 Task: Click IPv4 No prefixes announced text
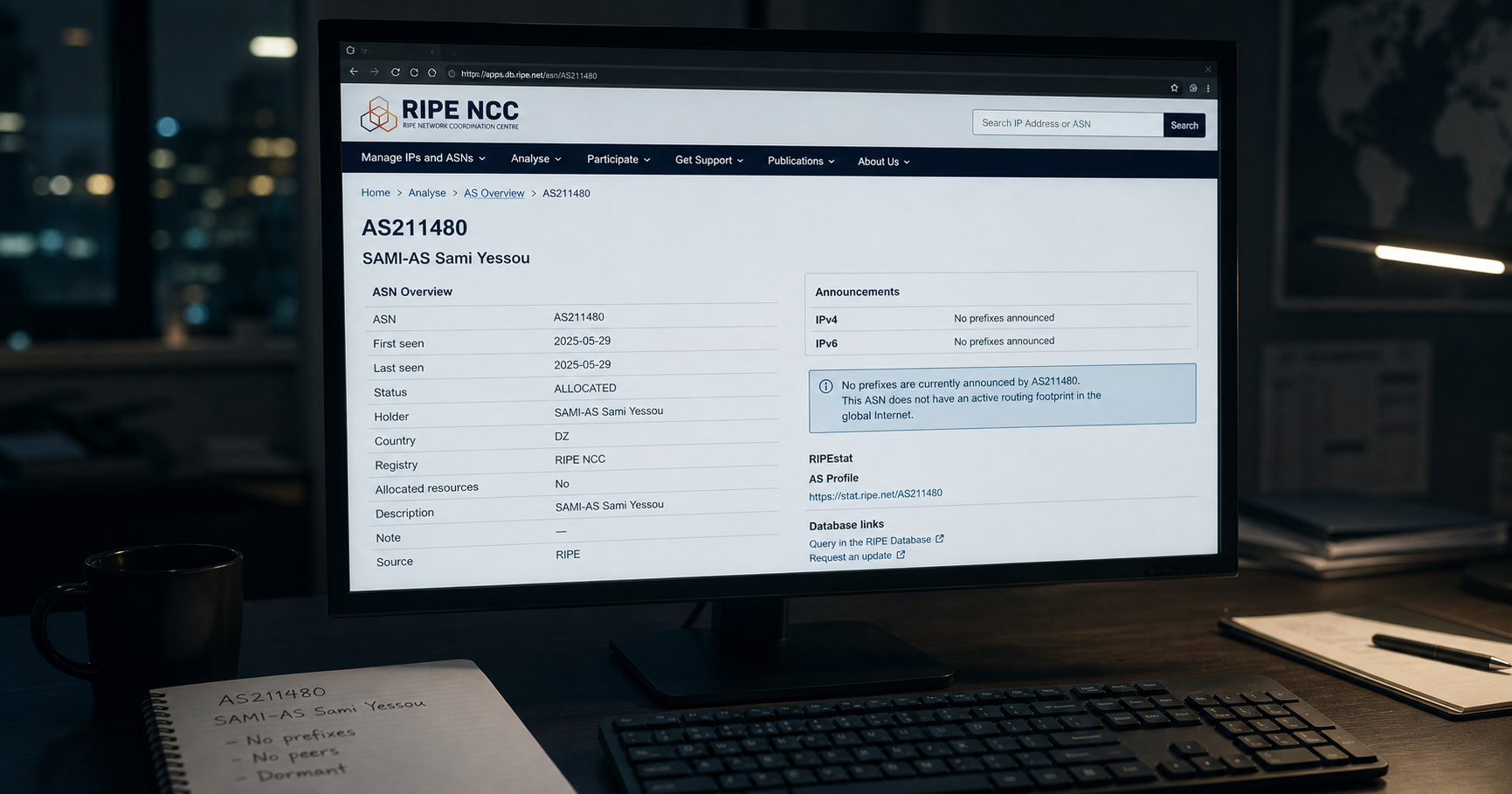1004,318
